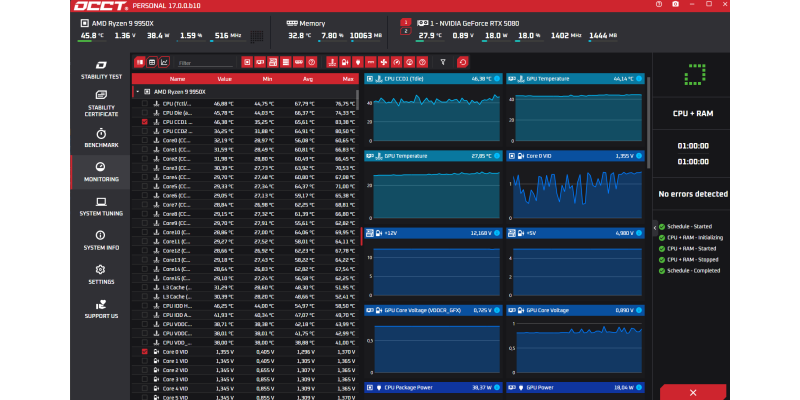Screen dimensions: 800x400
Task: Check the CPU Die sensor checkbox
Action: pos(145,113)
